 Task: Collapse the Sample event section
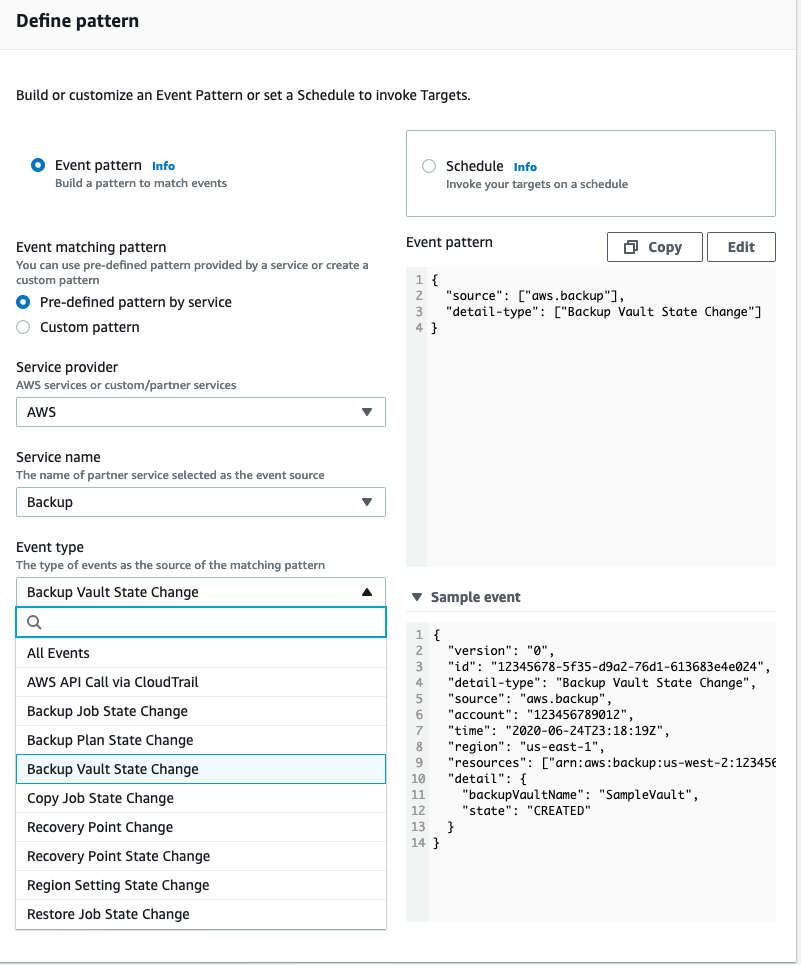click(418, 597)
